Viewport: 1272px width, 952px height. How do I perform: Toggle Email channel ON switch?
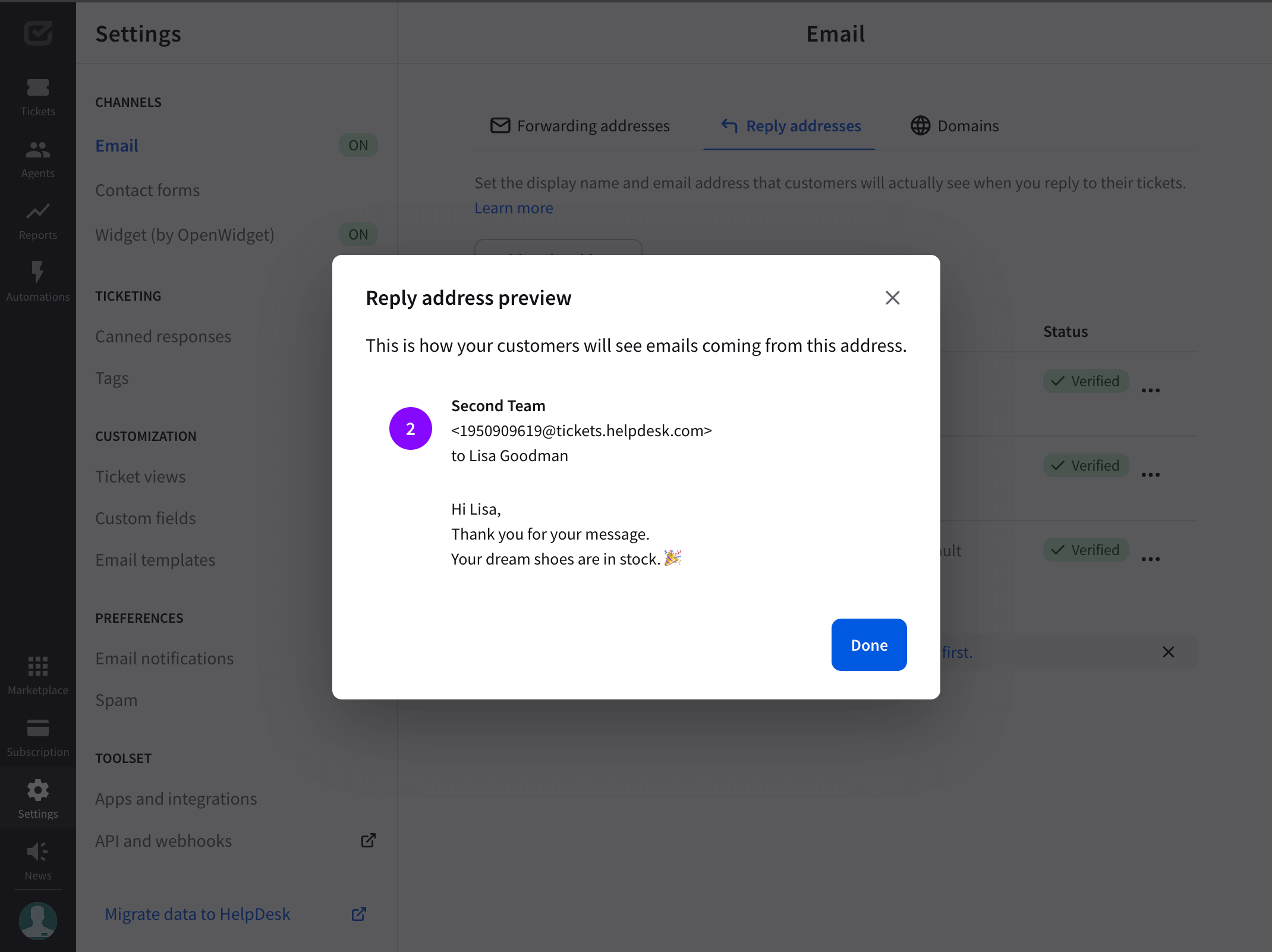point(358,145)
